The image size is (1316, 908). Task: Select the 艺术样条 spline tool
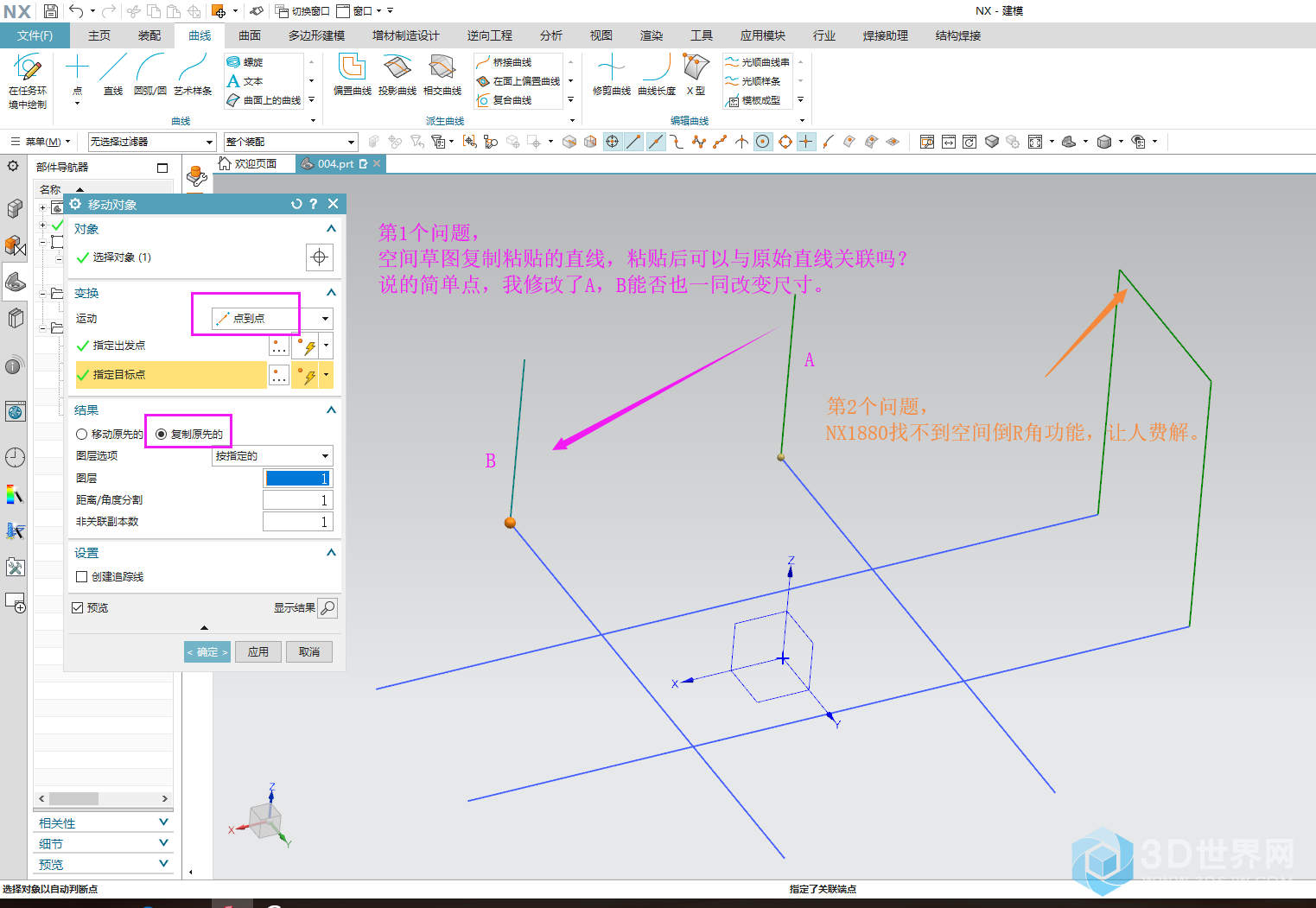coord(193,75)
